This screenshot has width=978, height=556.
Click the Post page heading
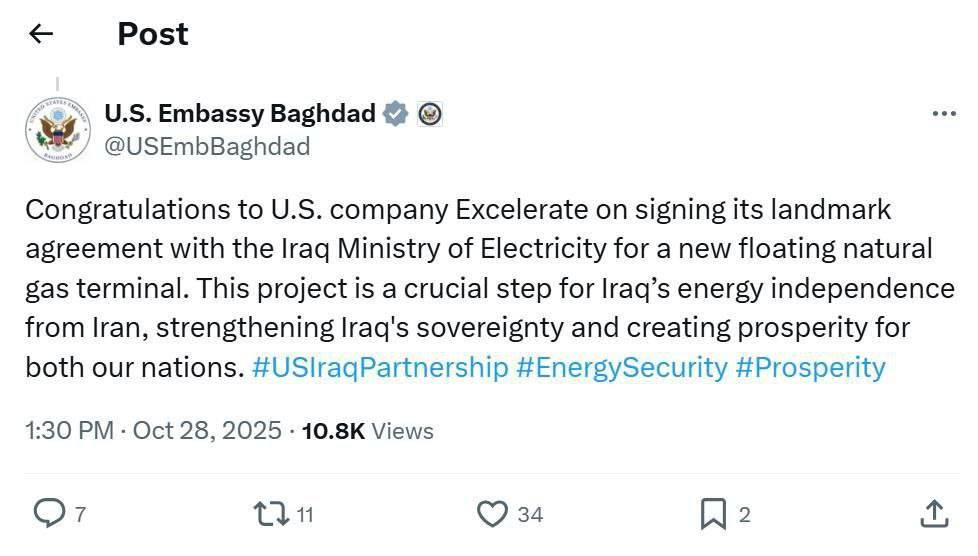153,34
